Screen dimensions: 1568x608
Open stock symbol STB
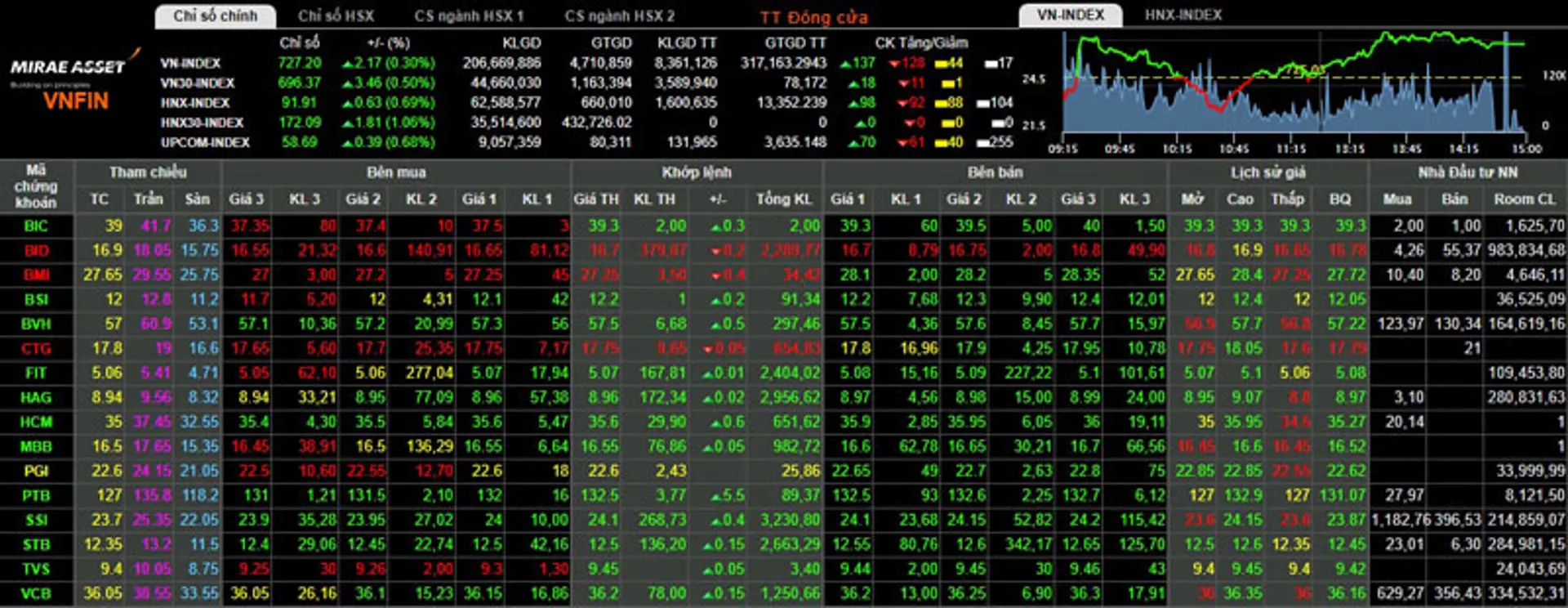click(x=36, y=545)
